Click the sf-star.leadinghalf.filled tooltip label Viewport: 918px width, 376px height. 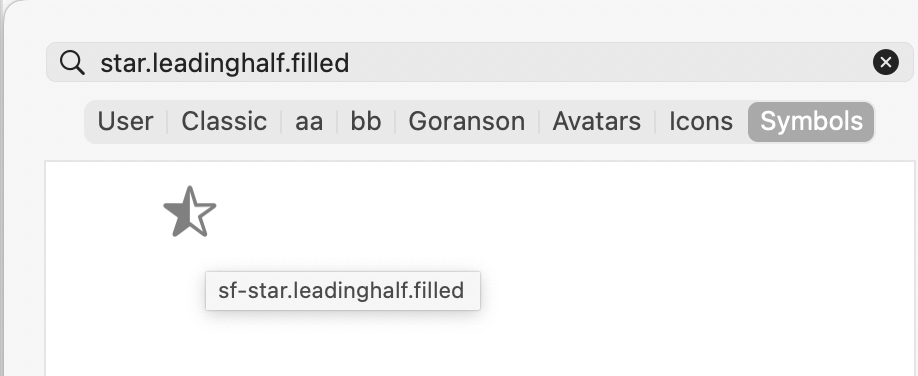point(342,290)
